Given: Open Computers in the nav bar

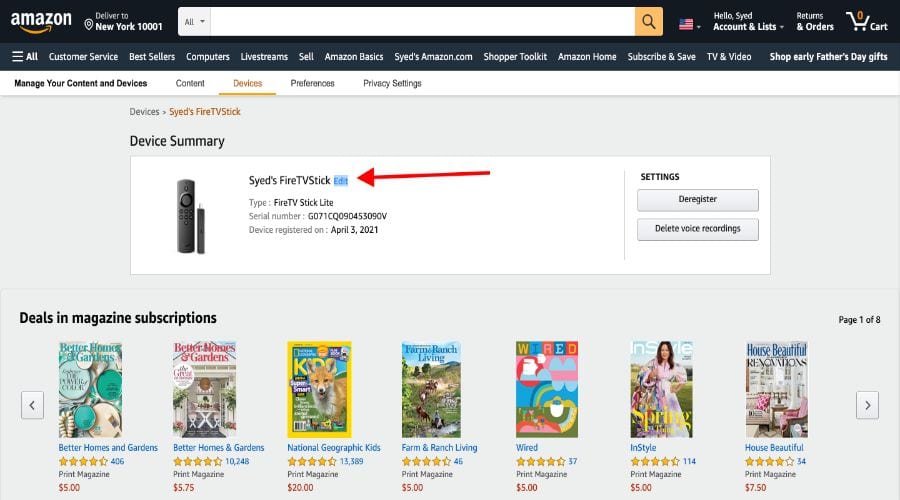Looking at the screenshot, I should 208,57.
